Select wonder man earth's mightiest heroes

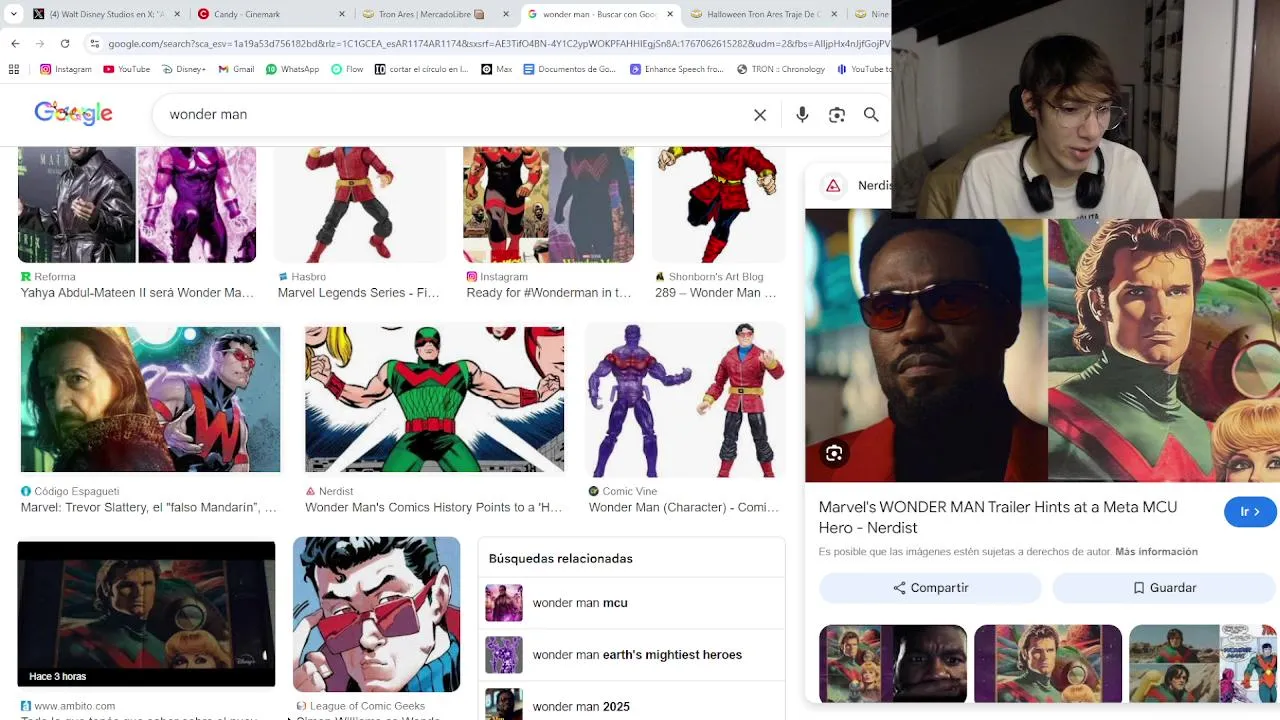(x=632, y=655)
